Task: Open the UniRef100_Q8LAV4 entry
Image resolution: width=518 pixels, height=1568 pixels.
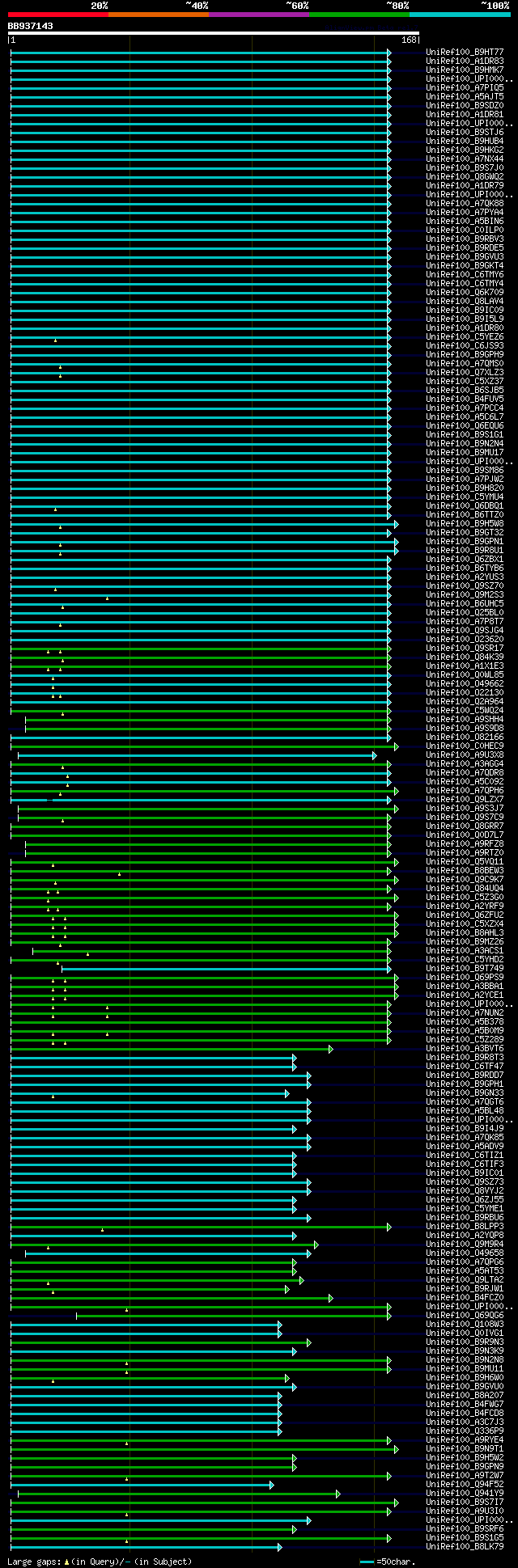Action: [465, 302]
